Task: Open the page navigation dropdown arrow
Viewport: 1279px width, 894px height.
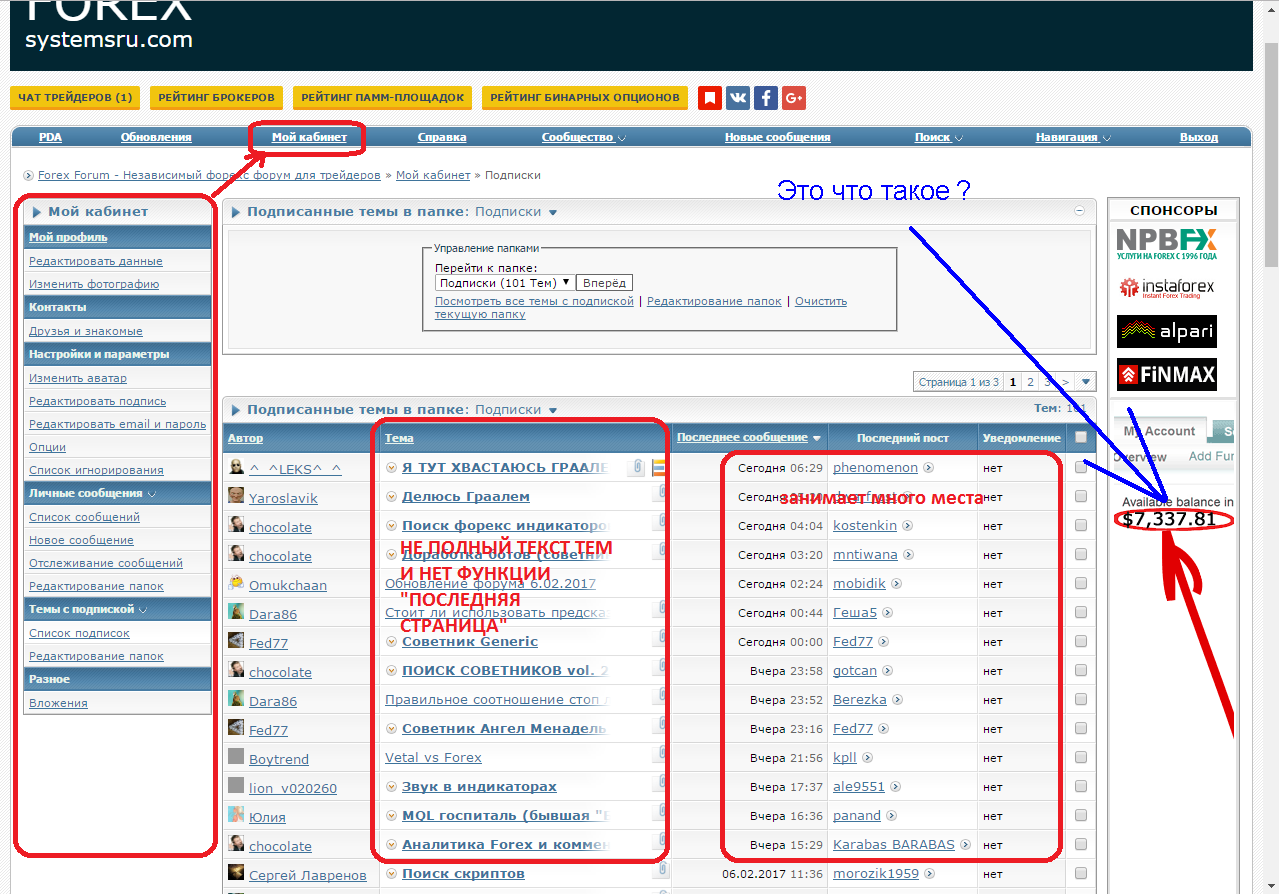Action: pos(1086,381)
